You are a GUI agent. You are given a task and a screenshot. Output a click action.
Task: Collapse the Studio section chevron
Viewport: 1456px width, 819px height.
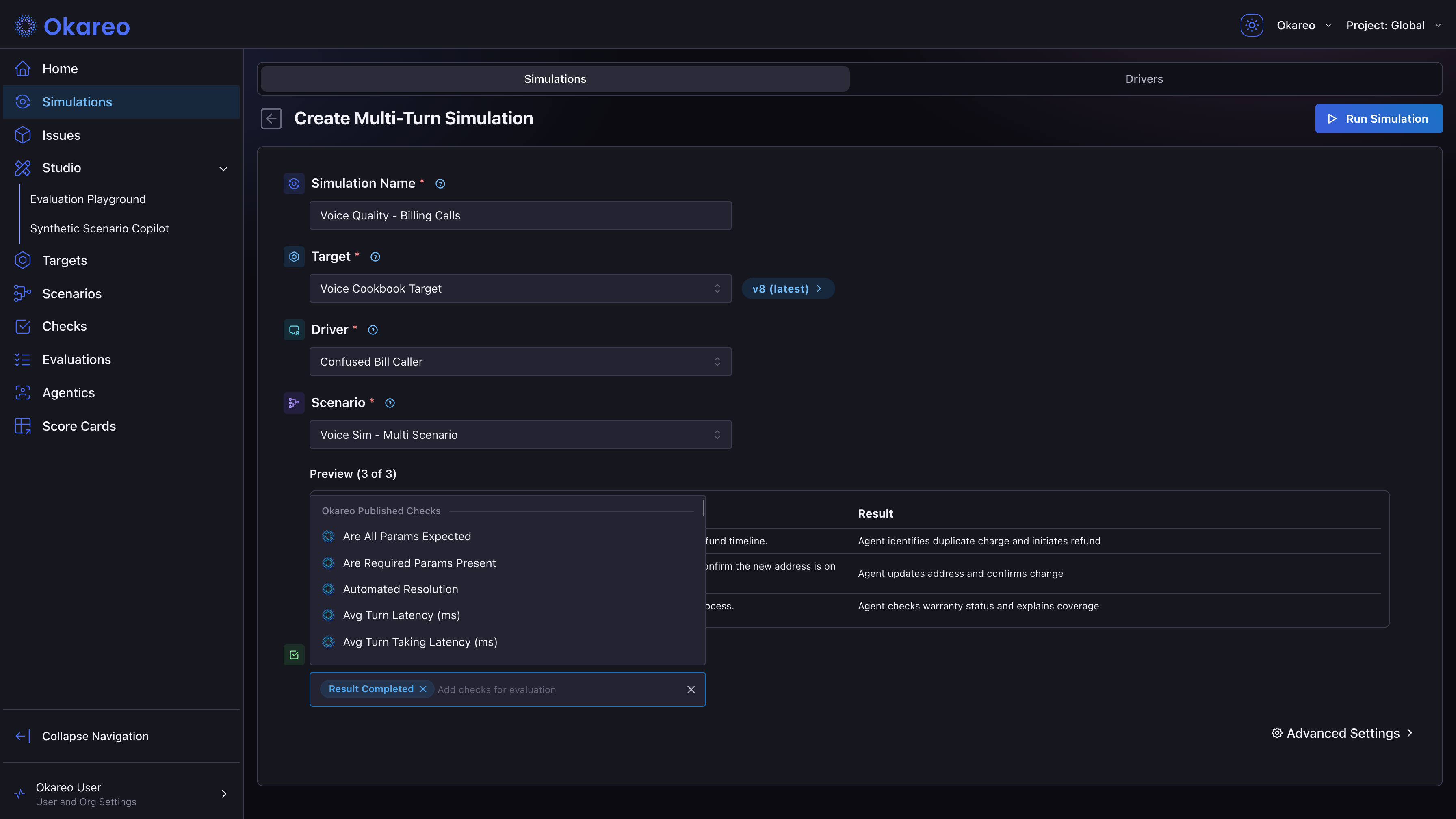tap(223, 169)
